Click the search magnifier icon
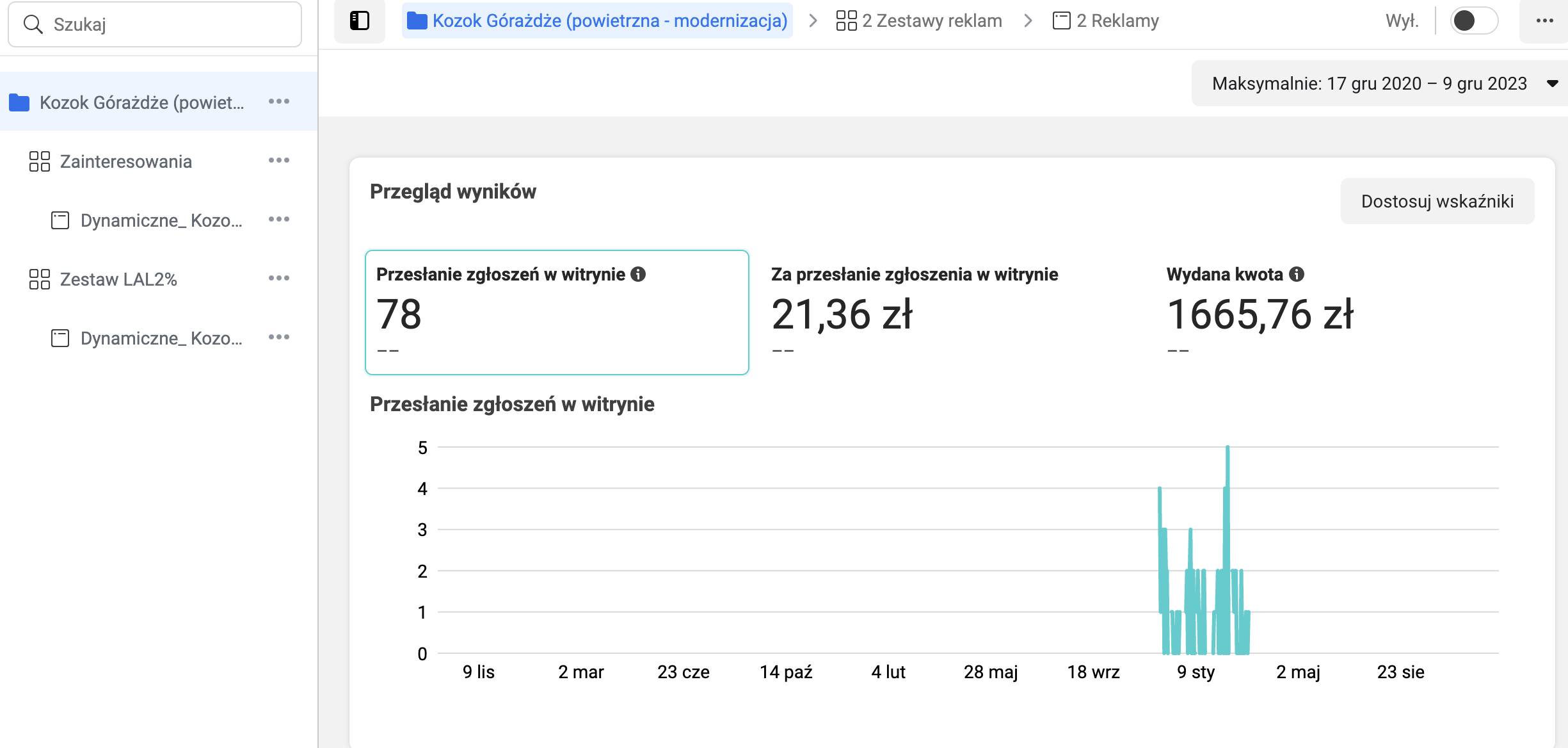 tap(33, 24)
